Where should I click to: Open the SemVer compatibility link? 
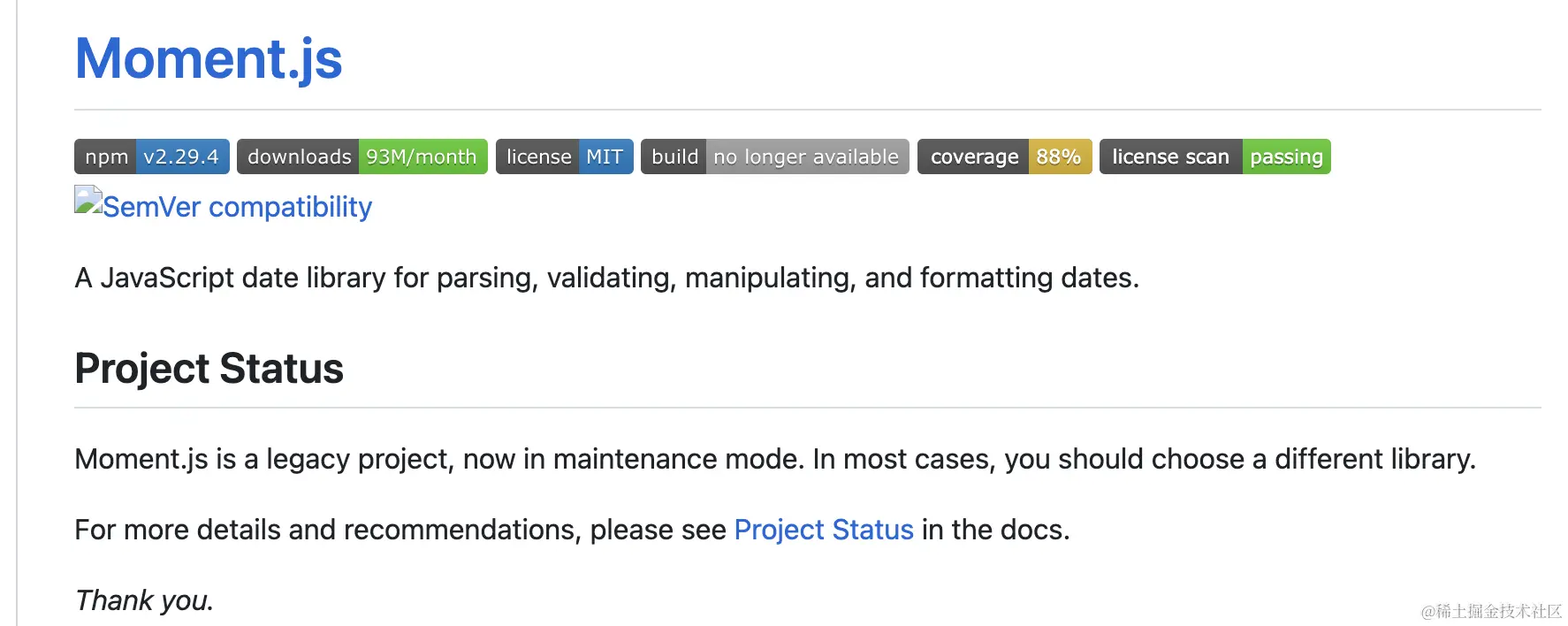[237, 207]
